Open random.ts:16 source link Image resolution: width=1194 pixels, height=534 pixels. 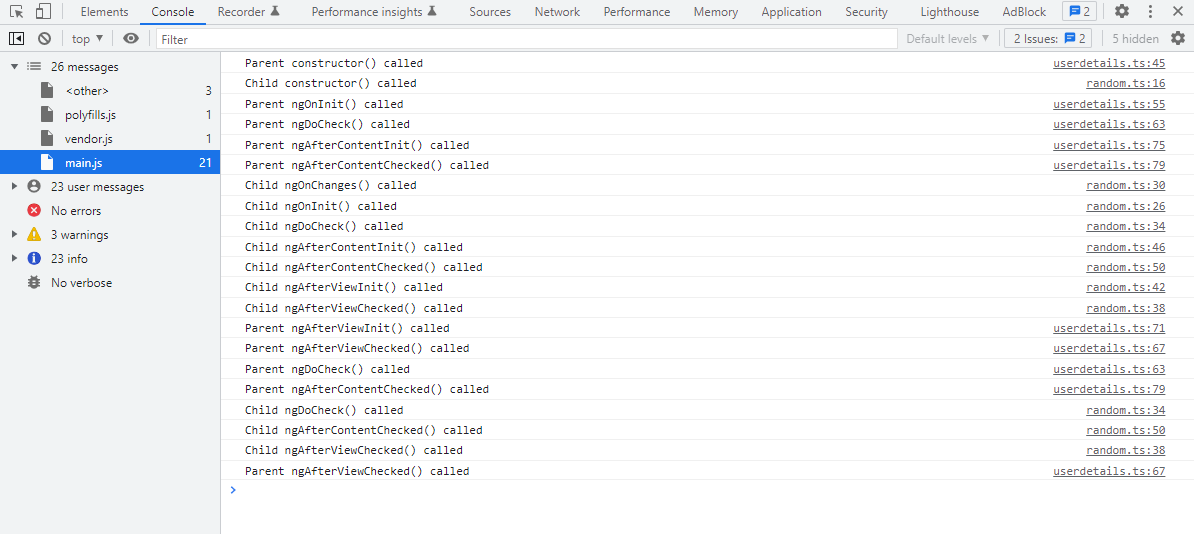pyautogui.click(x=1125, y=84)
